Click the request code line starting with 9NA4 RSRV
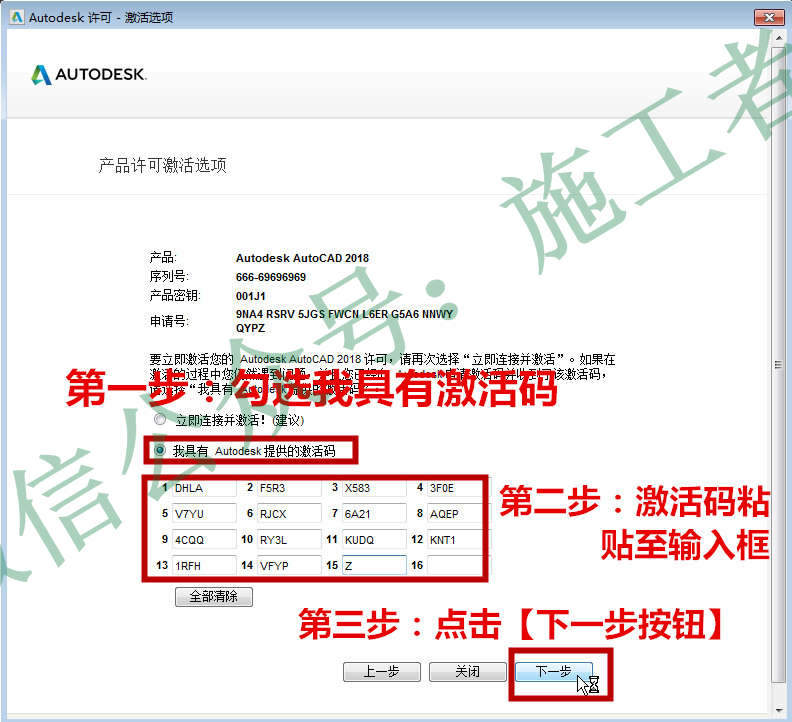 (x=344, y=314)
